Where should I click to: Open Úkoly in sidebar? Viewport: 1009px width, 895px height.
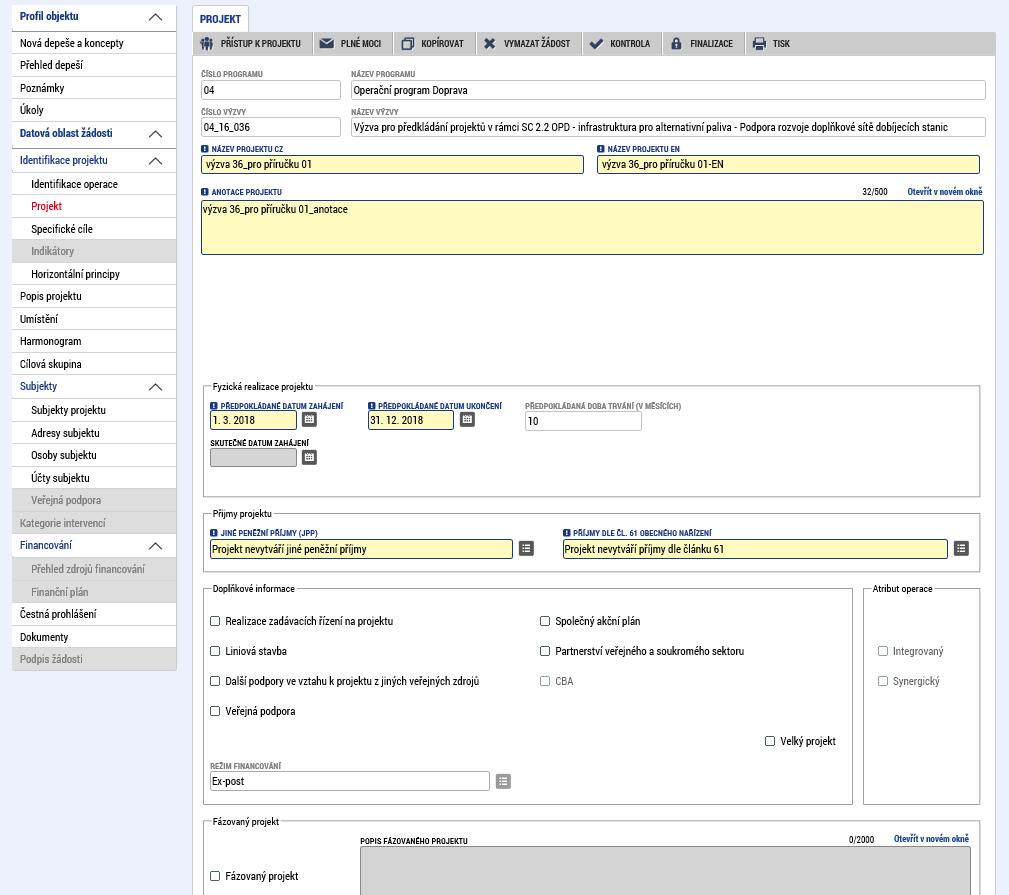point(94,110)
